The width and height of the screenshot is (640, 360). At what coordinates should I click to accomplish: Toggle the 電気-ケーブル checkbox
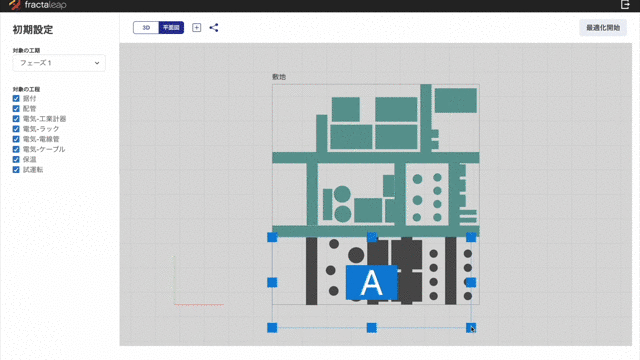[x=16, y=149]
